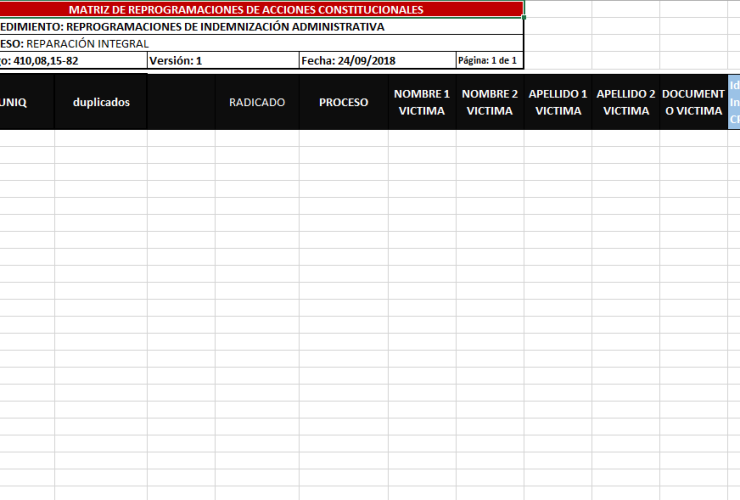
Task: Select the 'duplicados' column header
Action: [101, 102]
